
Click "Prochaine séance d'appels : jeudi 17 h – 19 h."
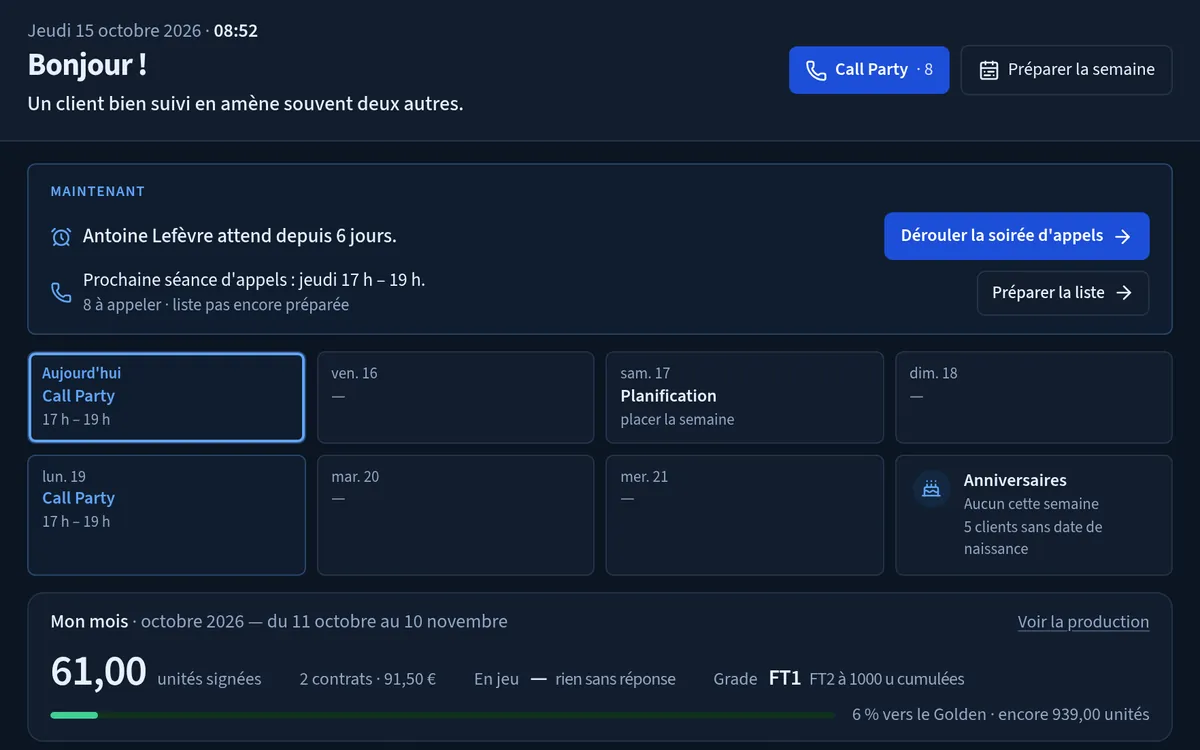click(x=254, y=280)
